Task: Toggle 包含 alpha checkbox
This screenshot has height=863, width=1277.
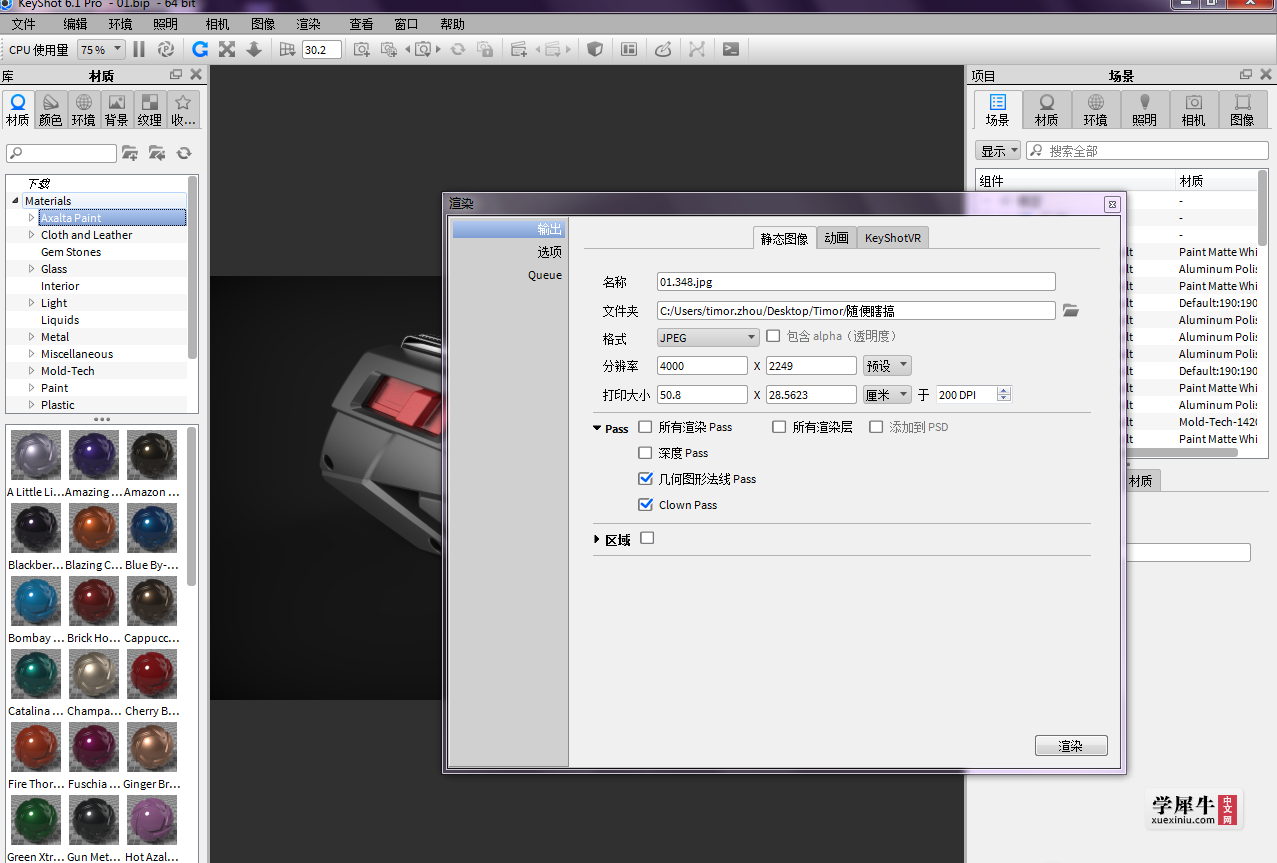Action: [x=773, y=336]
